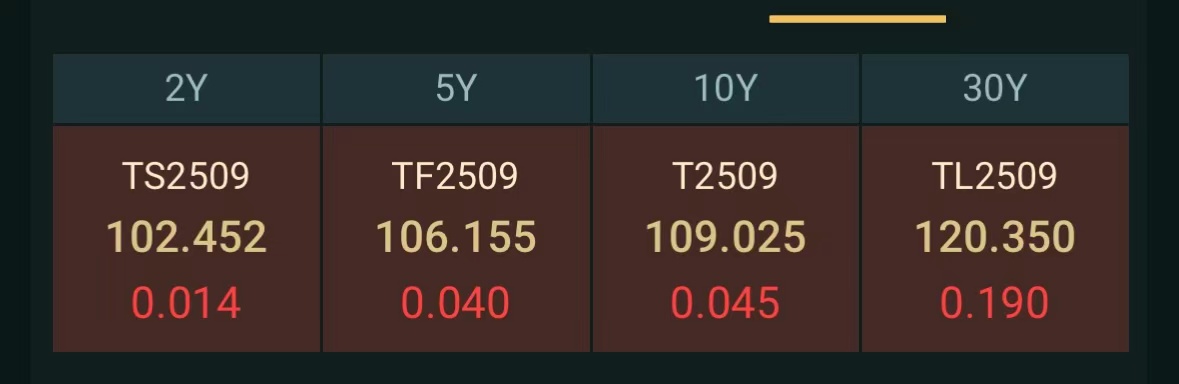
Task: Select the 2Y column header
Action: click(x=186, y=89)
